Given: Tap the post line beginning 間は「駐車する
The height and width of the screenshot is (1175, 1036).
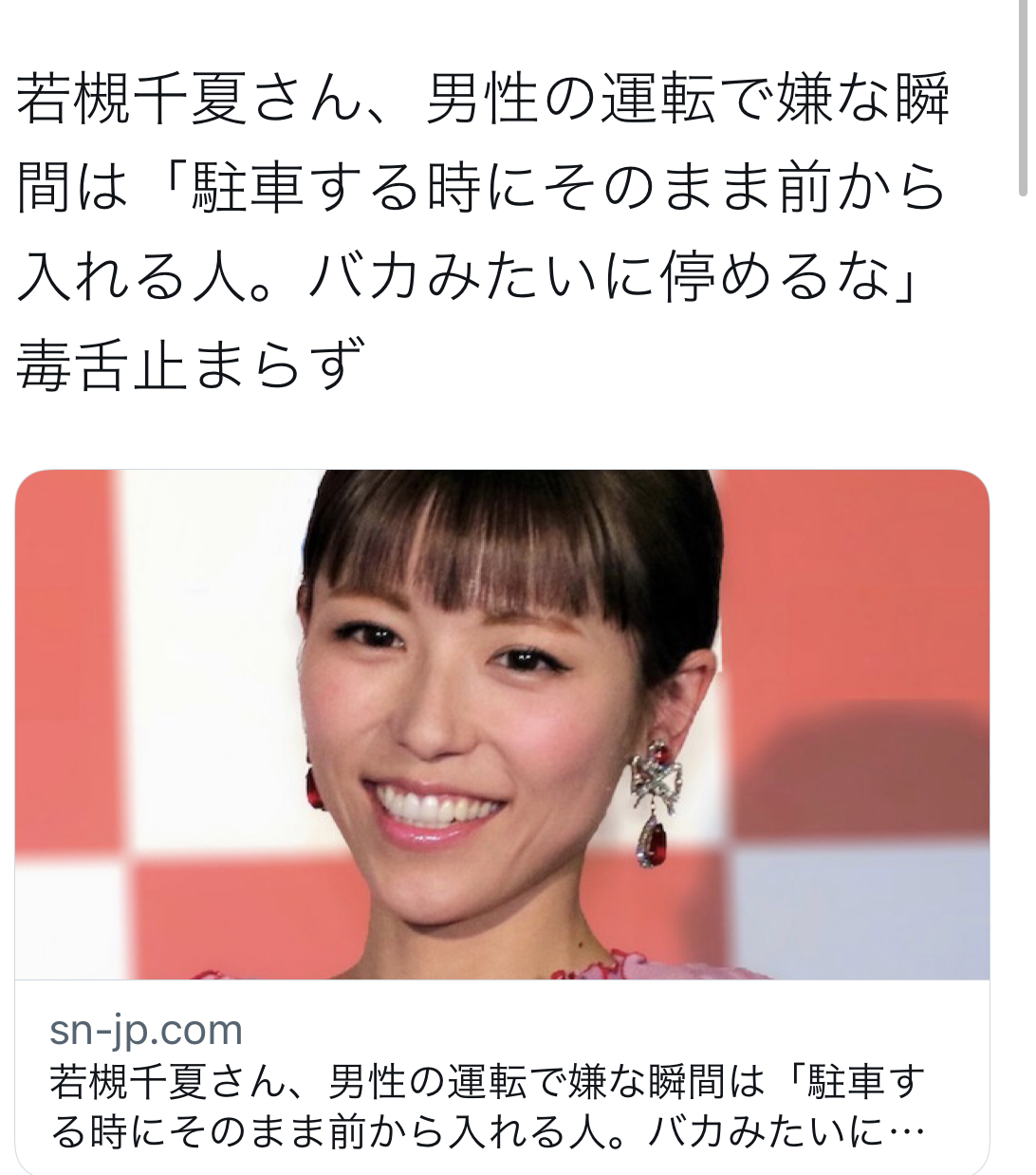Looking at the screenshot, I should click(x=482, y=187).
